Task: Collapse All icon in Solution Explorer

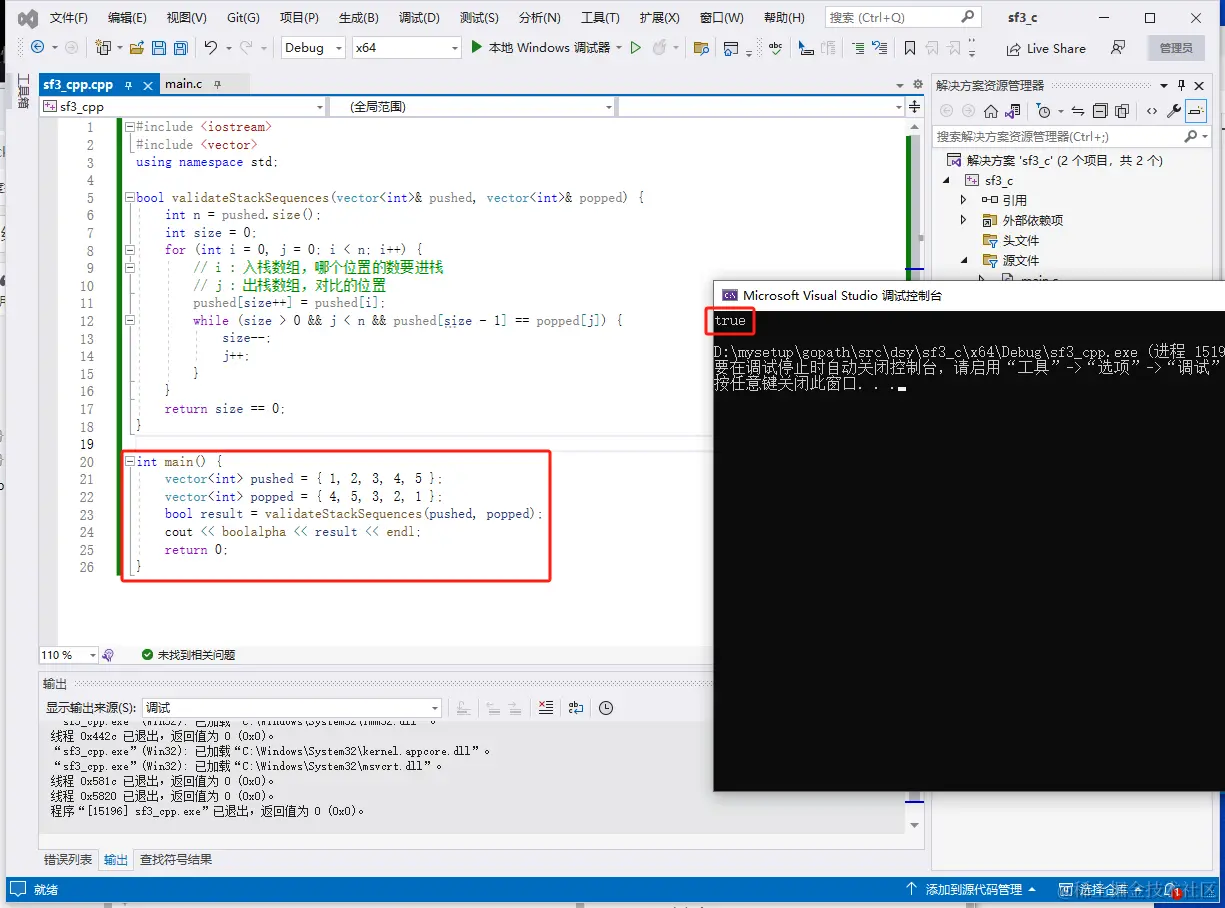Action: click(x=1099, y=111)
